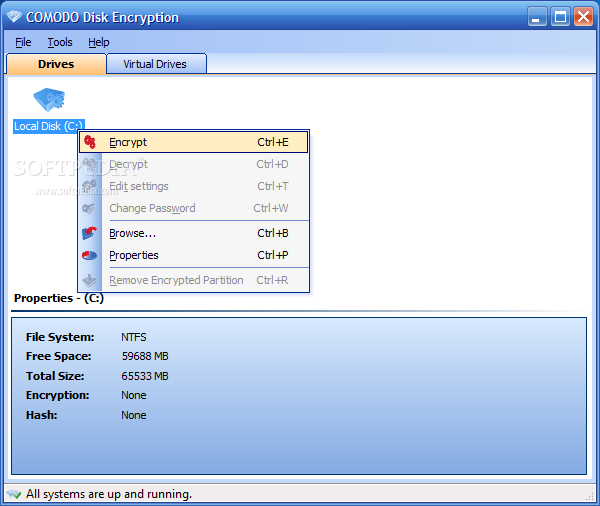Open the Tools menu
Image resolution: width=600 pixels, height=506 pixels.
pyautogui.click(x=60, y=42)
